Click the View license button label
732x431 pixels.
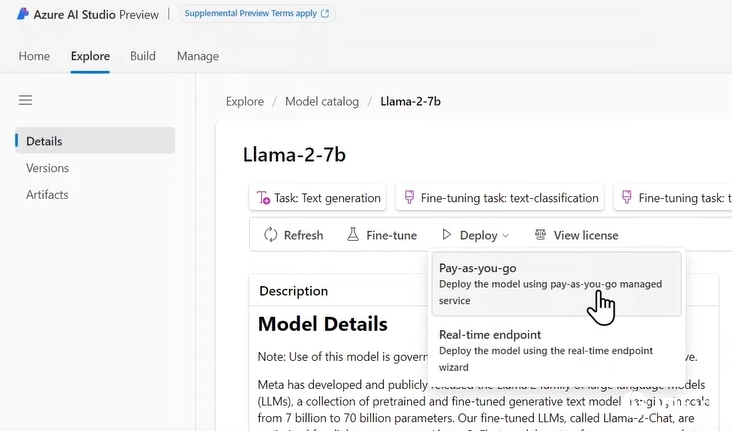click(x=586, y=235)
